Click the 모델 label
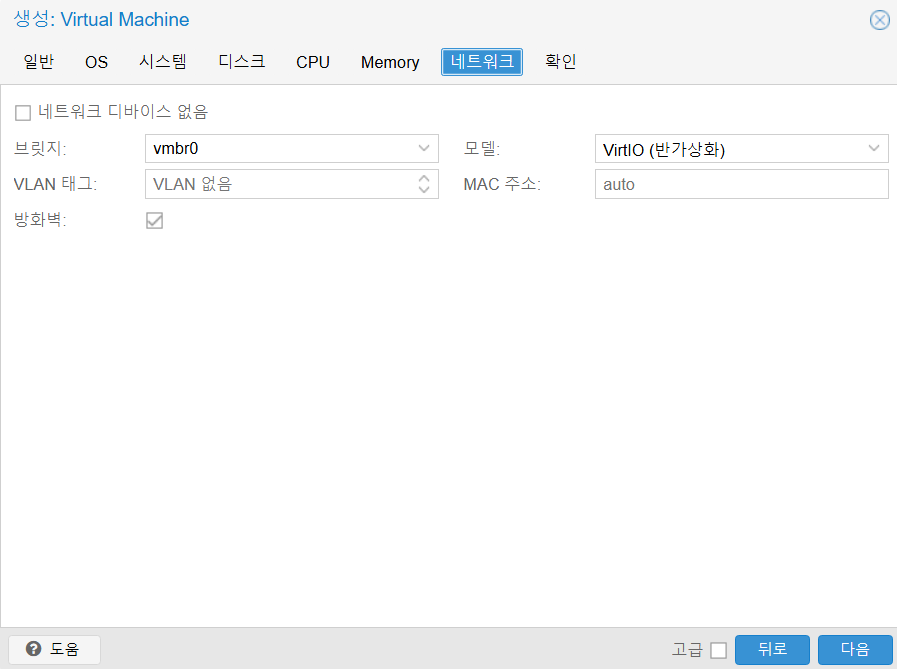The width and height of the screenshot is (897, 669). point(482,149)
